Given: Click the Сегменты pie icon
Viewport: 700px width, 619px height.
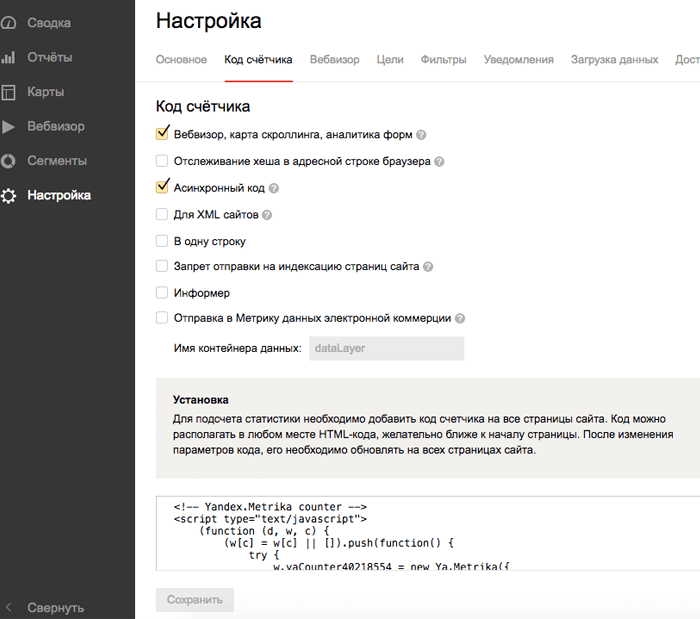Looking at the screenshot, I should tap(8, 161).
